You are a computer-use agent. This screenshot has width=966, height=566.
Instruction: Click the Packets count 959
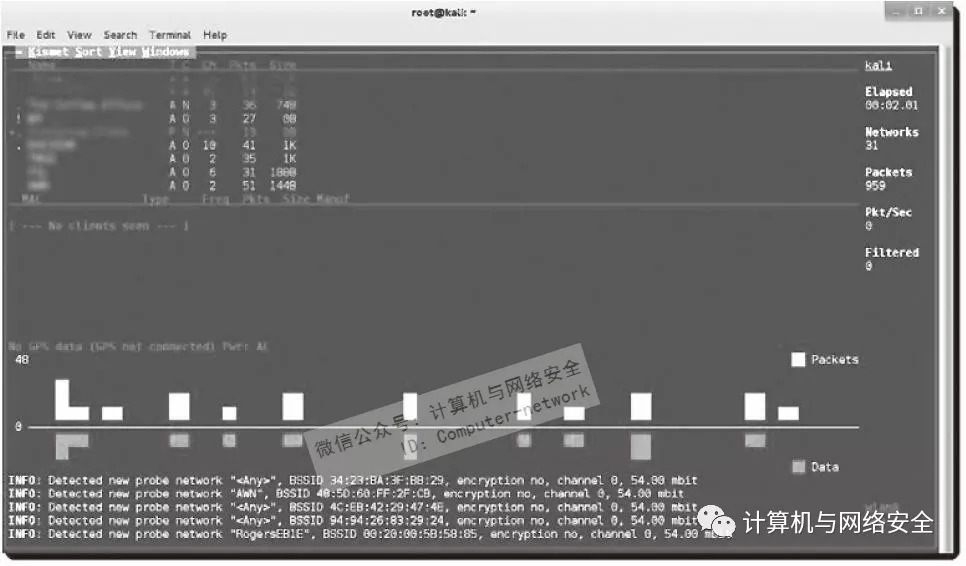click(875, 185)
